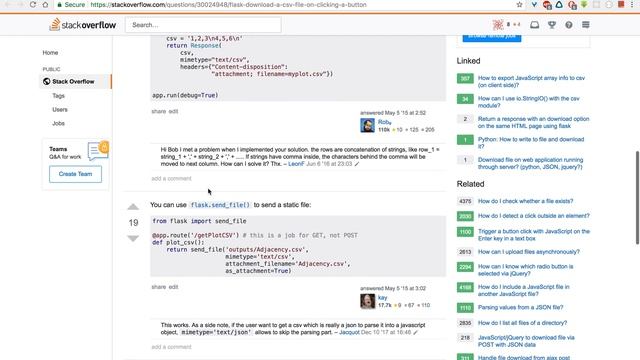The height and width of the screenshot is (360, 640).
Task: Click the browser address bar URL
Action: [228, 5]
